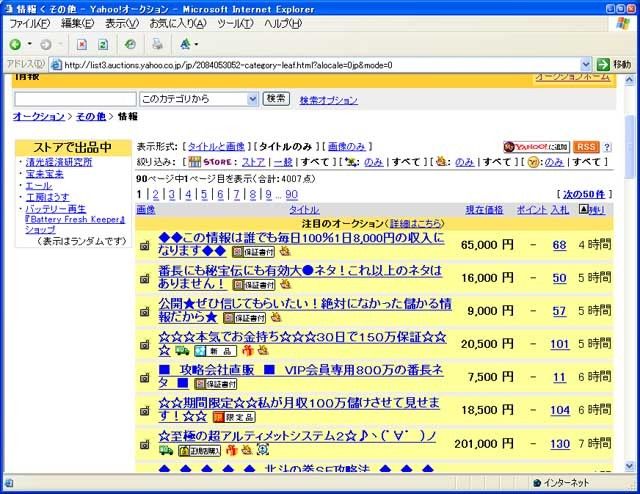The height and width of the screenshot is (494, 640).
Task: Click the browser Forward button
Action: [45, 44]
